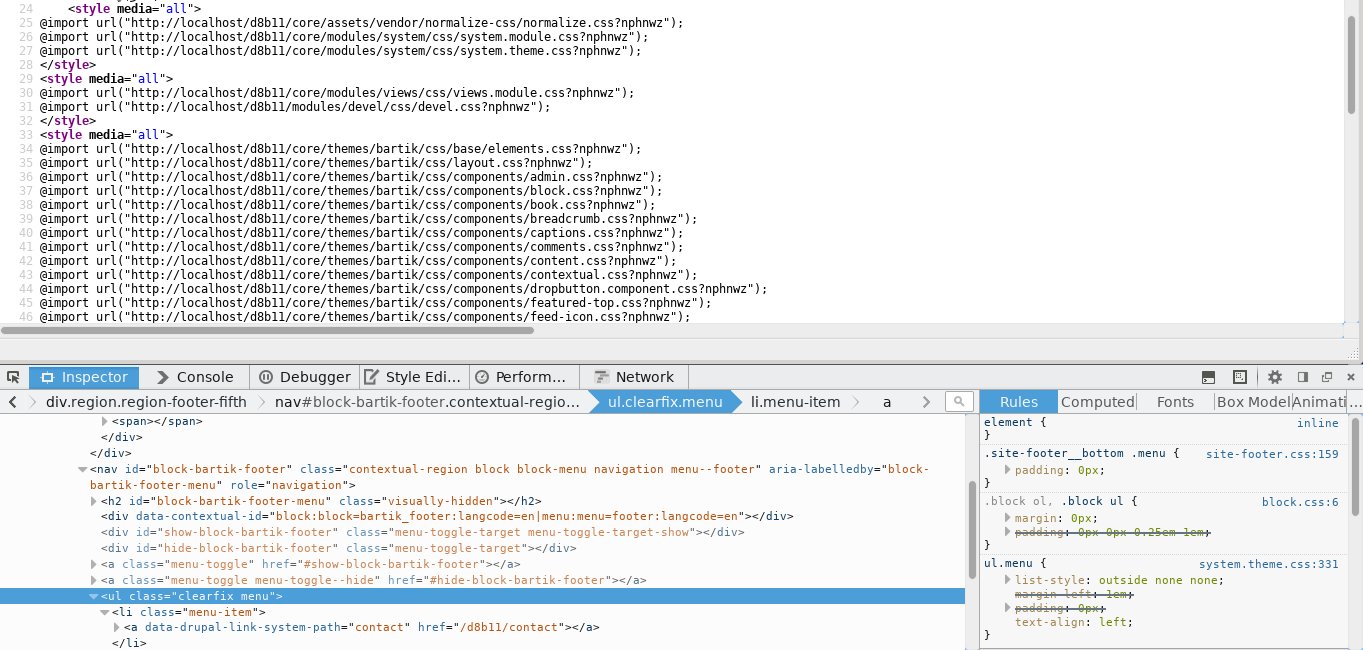Open the Network tab
This screenshot has width=1363, height=650.
pos(634,377)
